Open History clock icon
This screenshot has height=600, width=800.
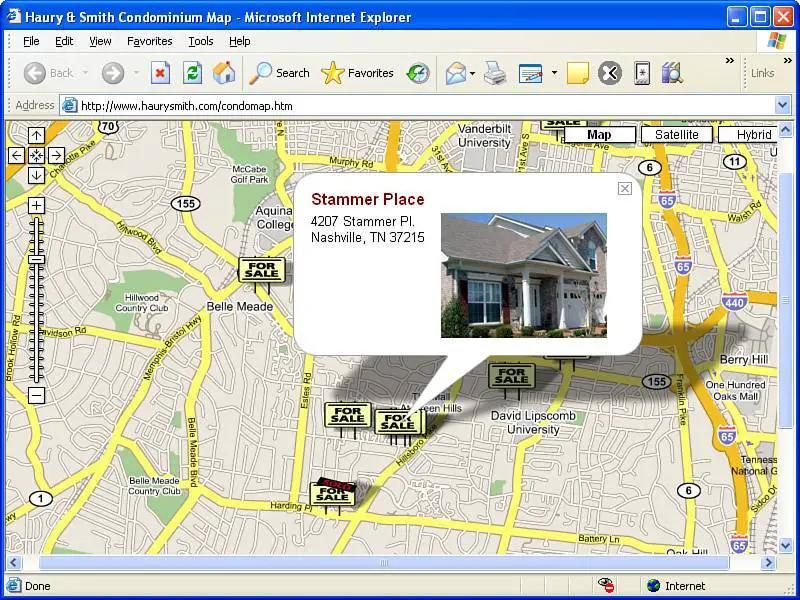[x=418, y=73]
